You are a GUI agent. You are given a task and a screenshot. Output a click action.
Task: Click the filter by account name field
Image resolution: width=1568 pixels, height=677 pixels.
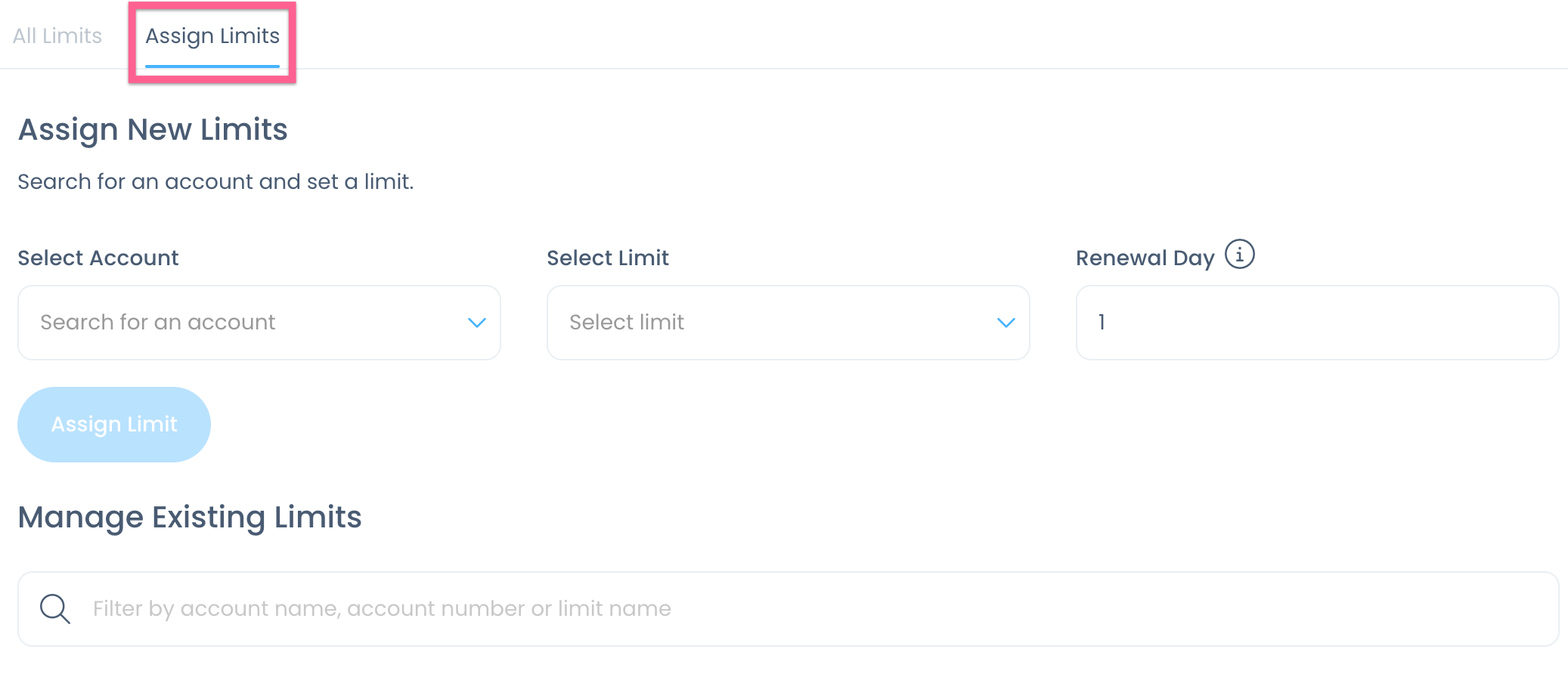tap(789, 609)
